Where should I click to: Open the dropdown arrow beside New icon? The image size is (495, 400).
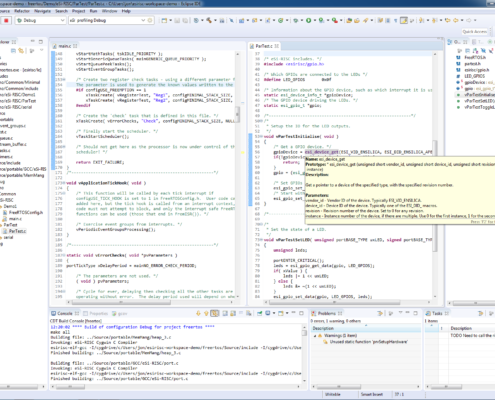click(170, 20)
